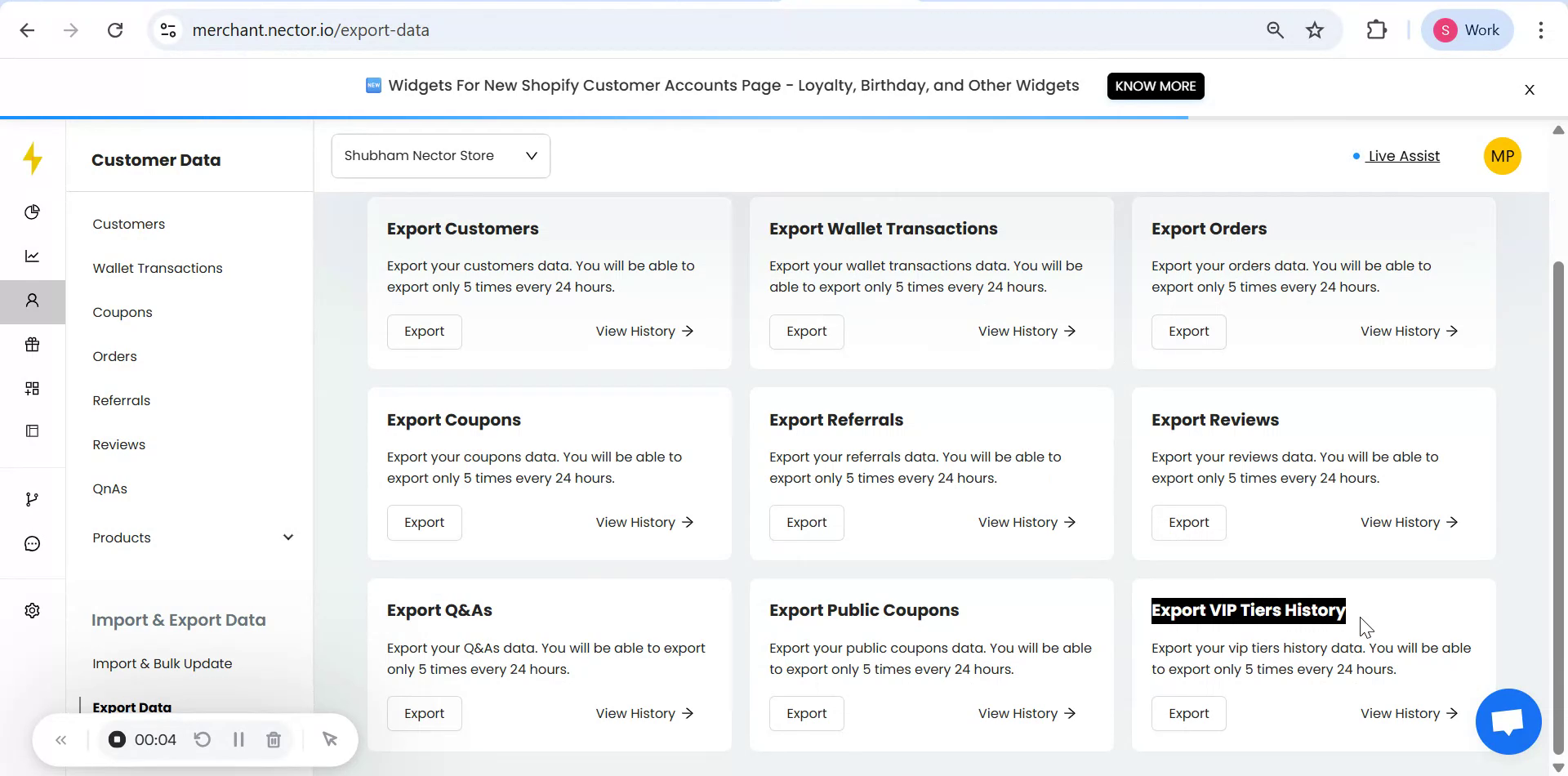1568x776 pixels.
Task: Click the KNOW MORE banner button
Action: [x=1155, y=86]
